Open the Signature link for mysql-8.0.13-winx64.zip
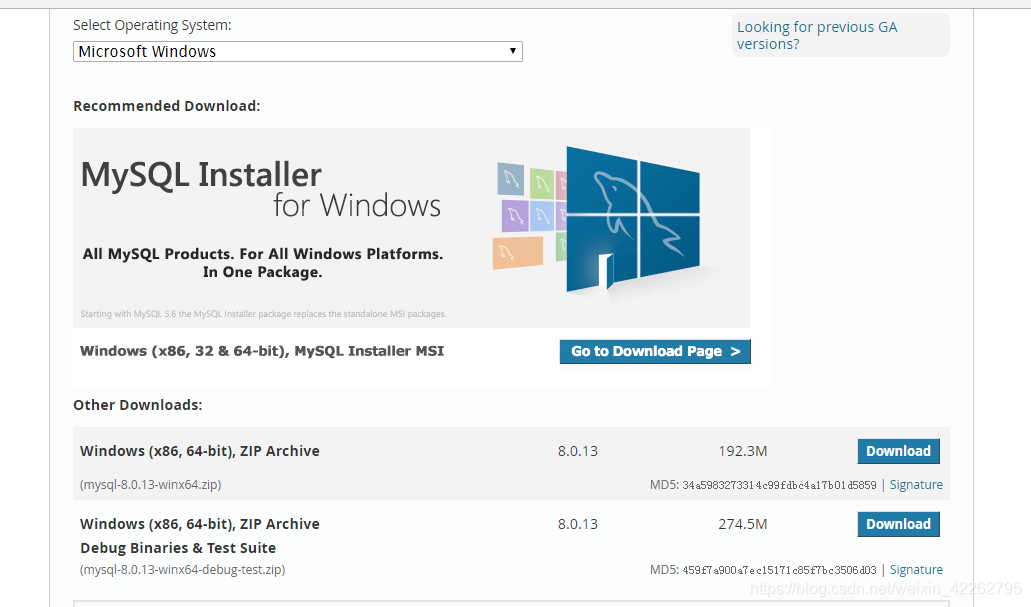1031x607 pixels. (x=916, y=485)
